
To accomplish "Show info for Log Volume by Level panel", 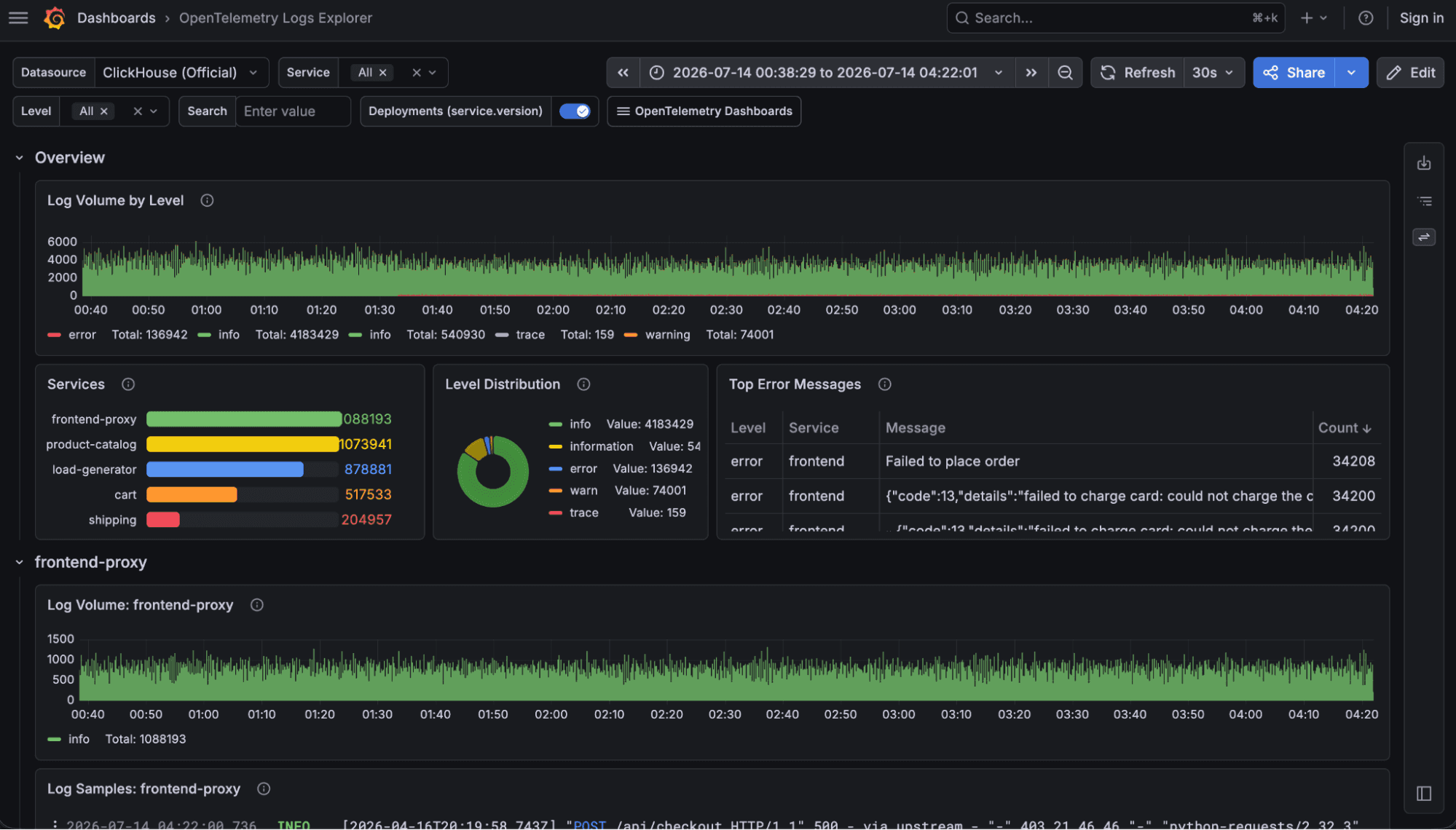I will coord(207,201).
